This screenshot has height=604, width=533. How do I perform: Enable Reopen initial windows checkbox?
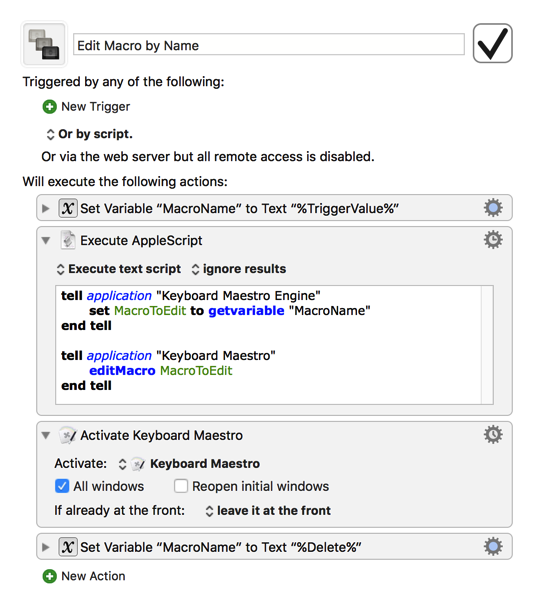point(181,486)
